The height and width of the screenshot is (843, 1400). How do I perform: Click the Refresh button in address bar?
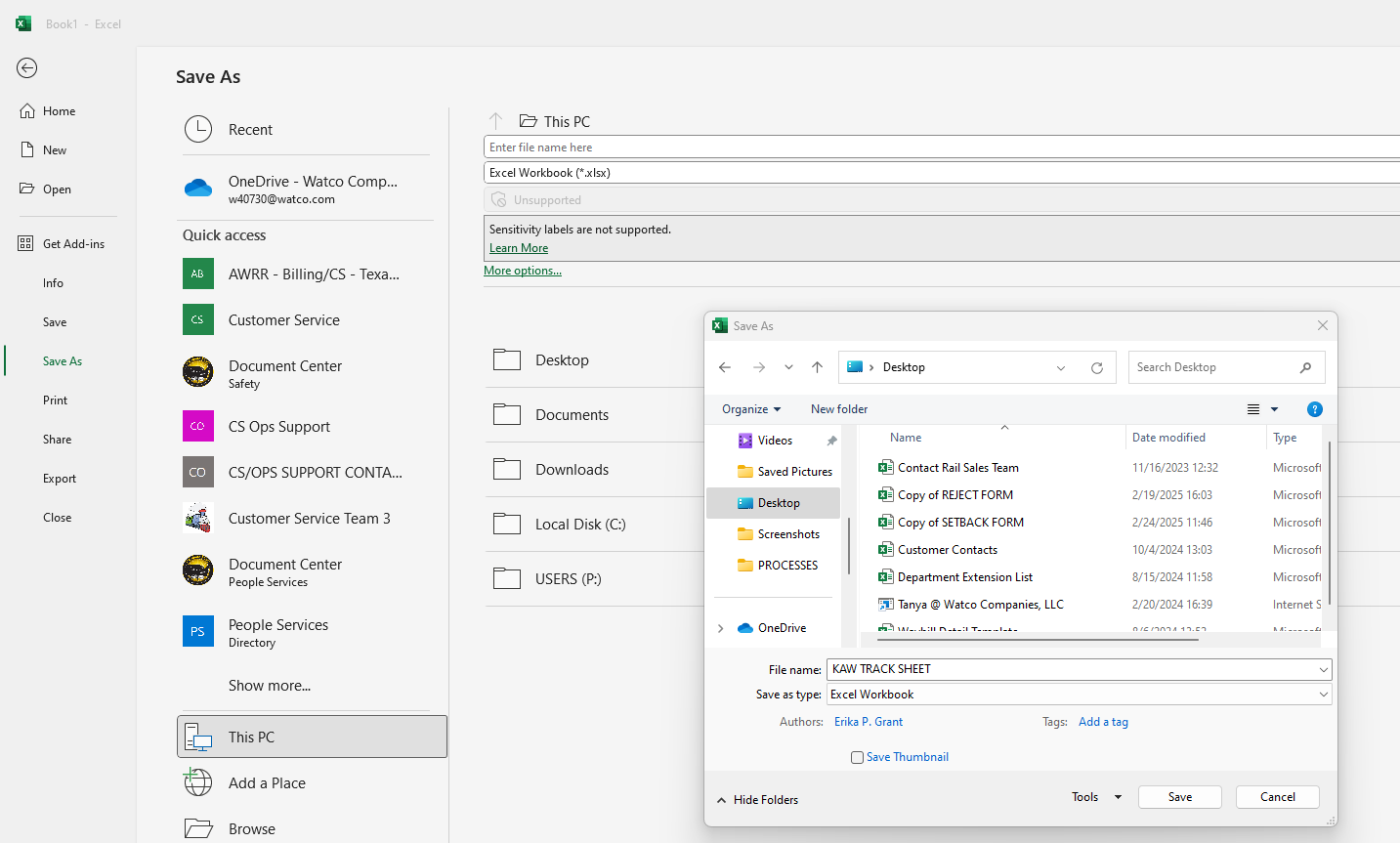click(1097, 368)
